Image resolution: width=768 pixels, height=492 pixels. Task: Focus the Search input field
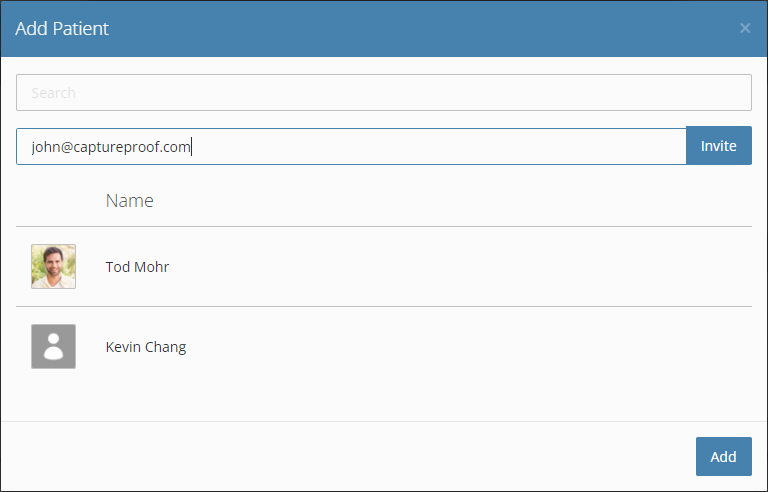[384, 93]
